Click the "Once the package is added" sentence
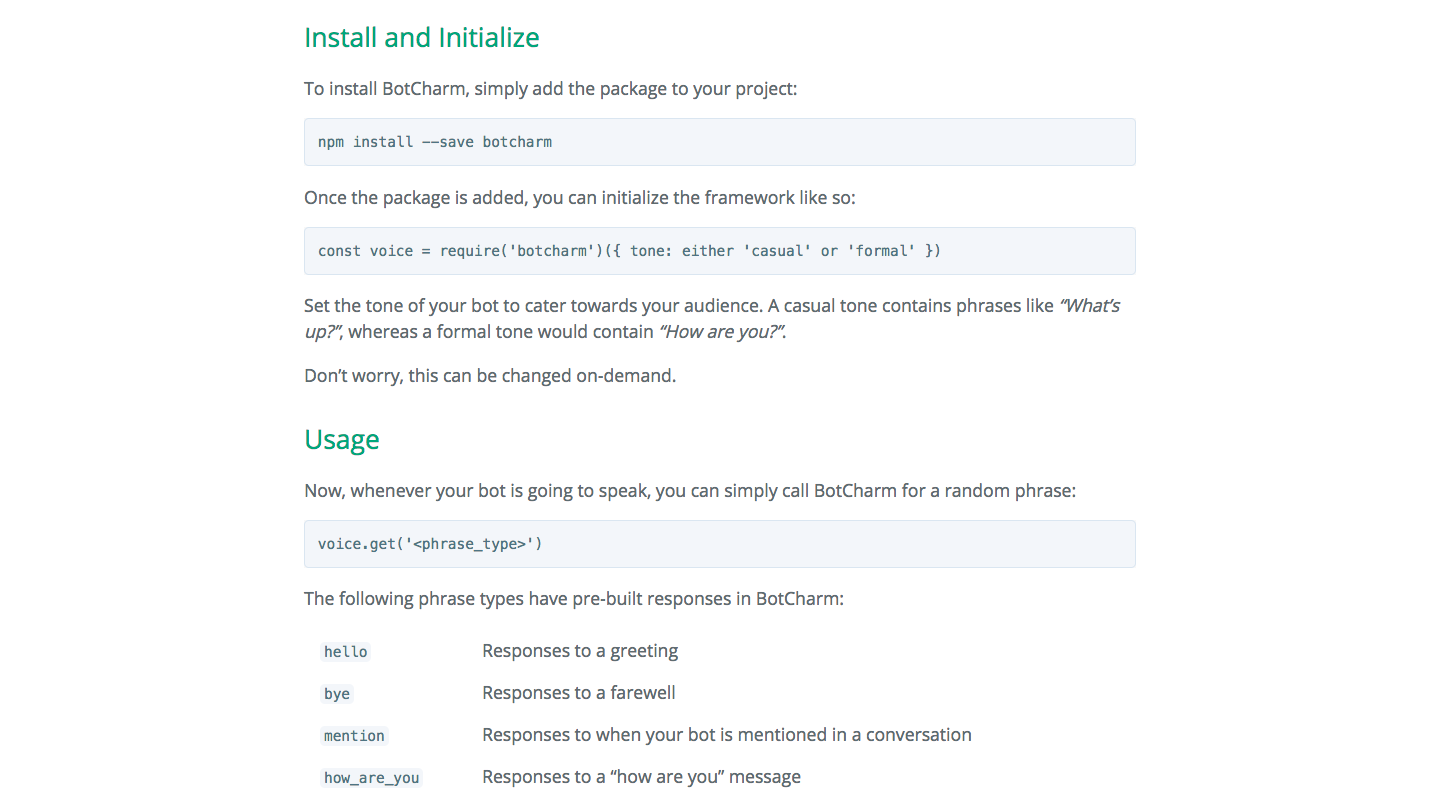The image size is (1440, 803). pyautogui.click(x=579, y=198)
